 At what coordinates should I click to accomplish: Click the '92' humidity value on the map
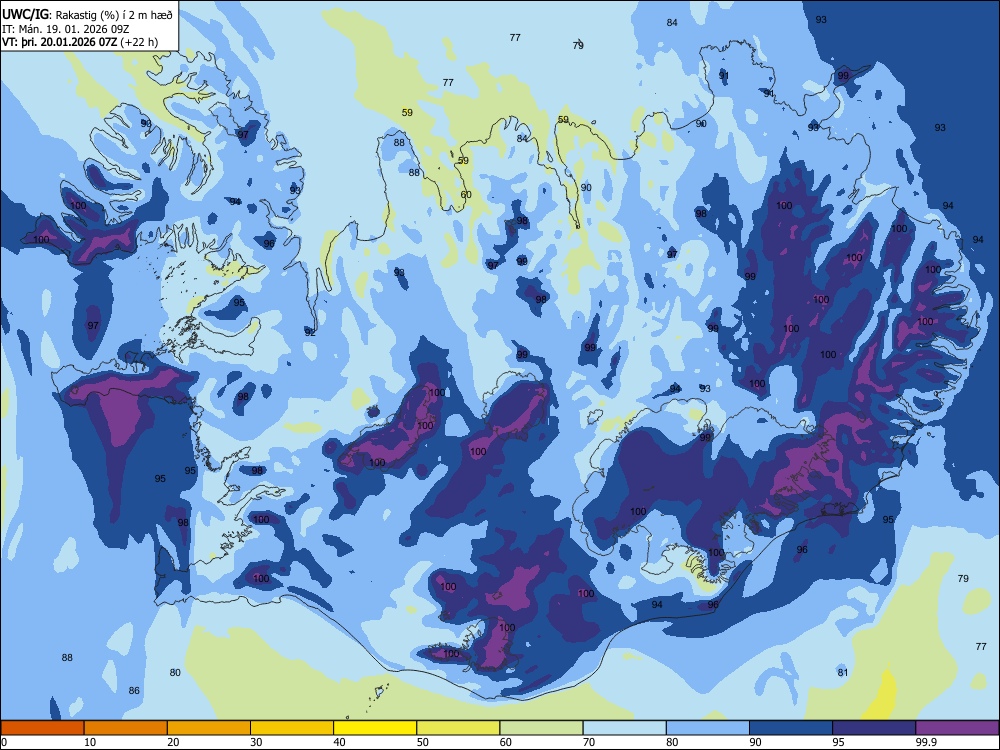pyautogui.click(x=310, y=332)
